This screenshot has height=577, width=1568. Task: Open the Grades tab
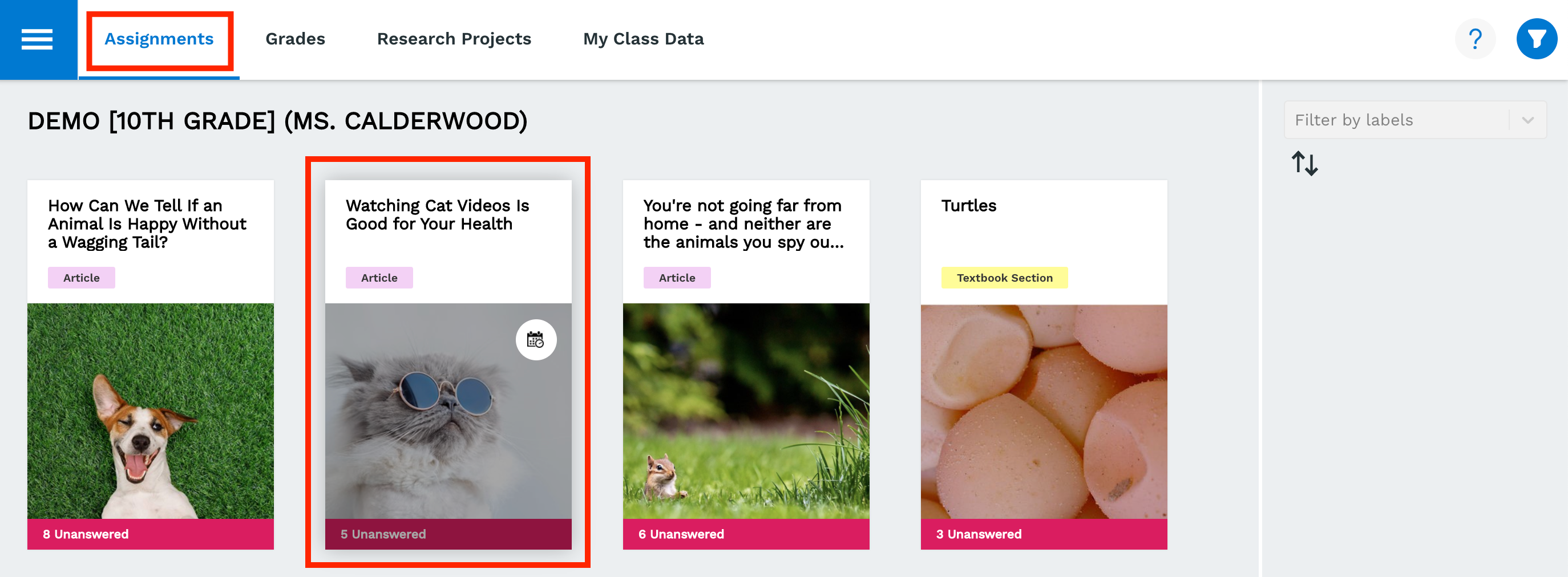[x=295, y=39]
